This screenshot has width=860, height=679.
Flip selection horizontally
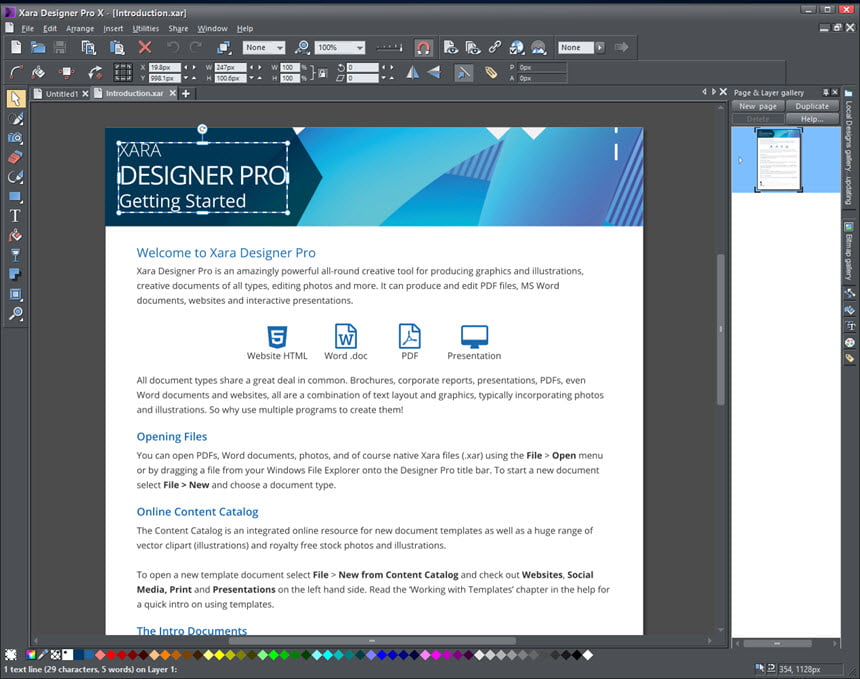click(412, 72)
